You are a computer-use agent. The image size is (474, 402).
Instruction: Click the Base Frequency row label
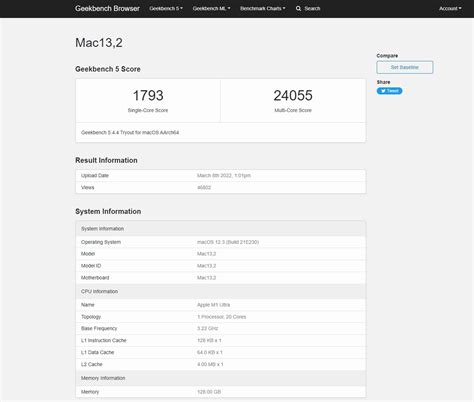[x=99, y=329]
